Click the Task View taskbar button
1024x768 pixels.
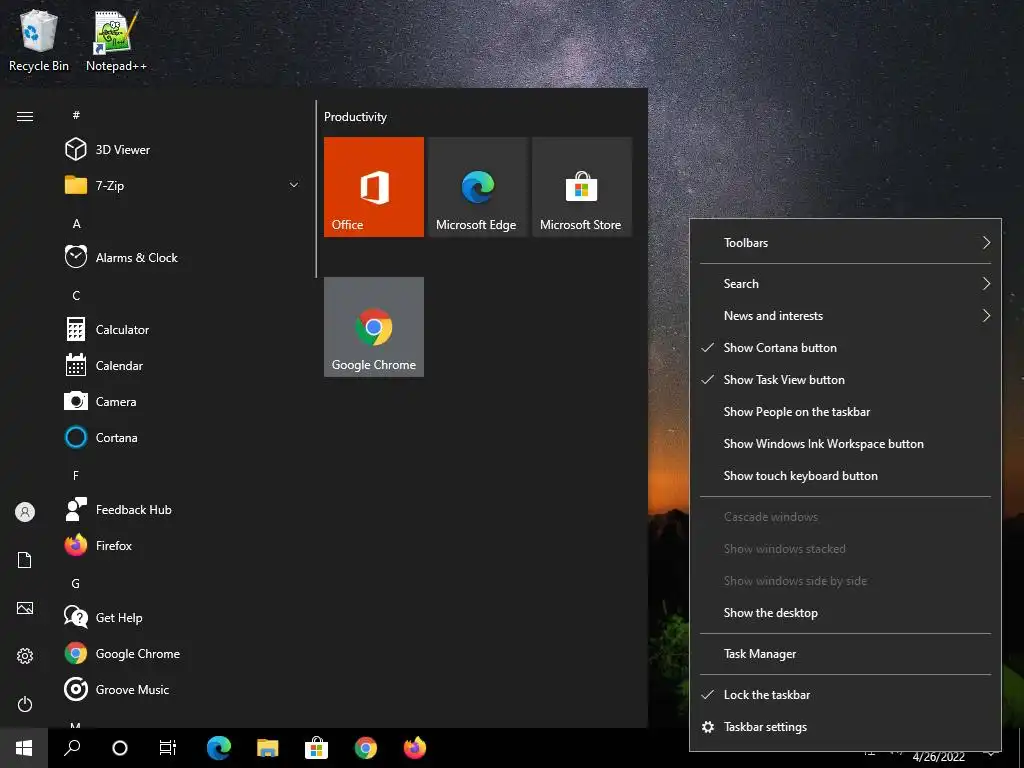(168, 748)
